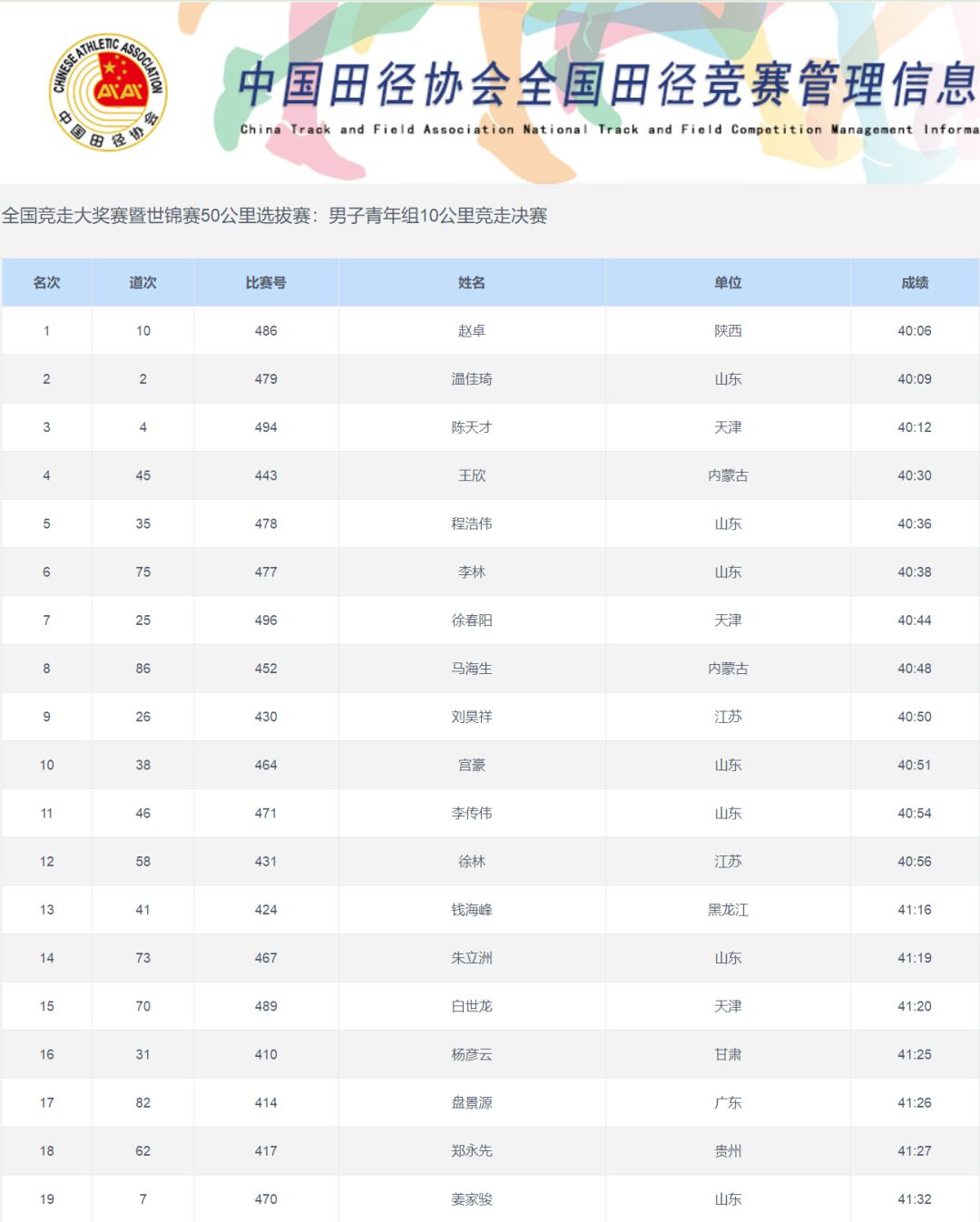Select athlete name 程浩伟
This screenshot has height=1222, width=980.
pos(472,523)
